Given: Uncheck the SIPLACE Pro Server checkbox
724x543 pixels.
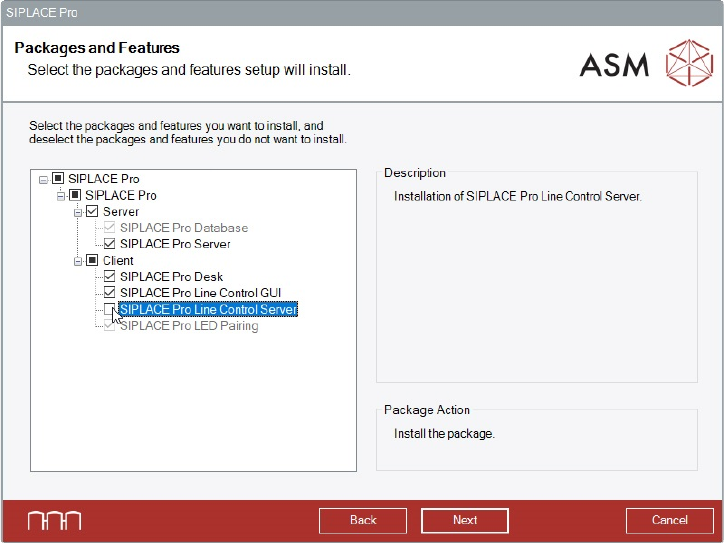Looking at the screenshot, I should [x=109, y=243].
